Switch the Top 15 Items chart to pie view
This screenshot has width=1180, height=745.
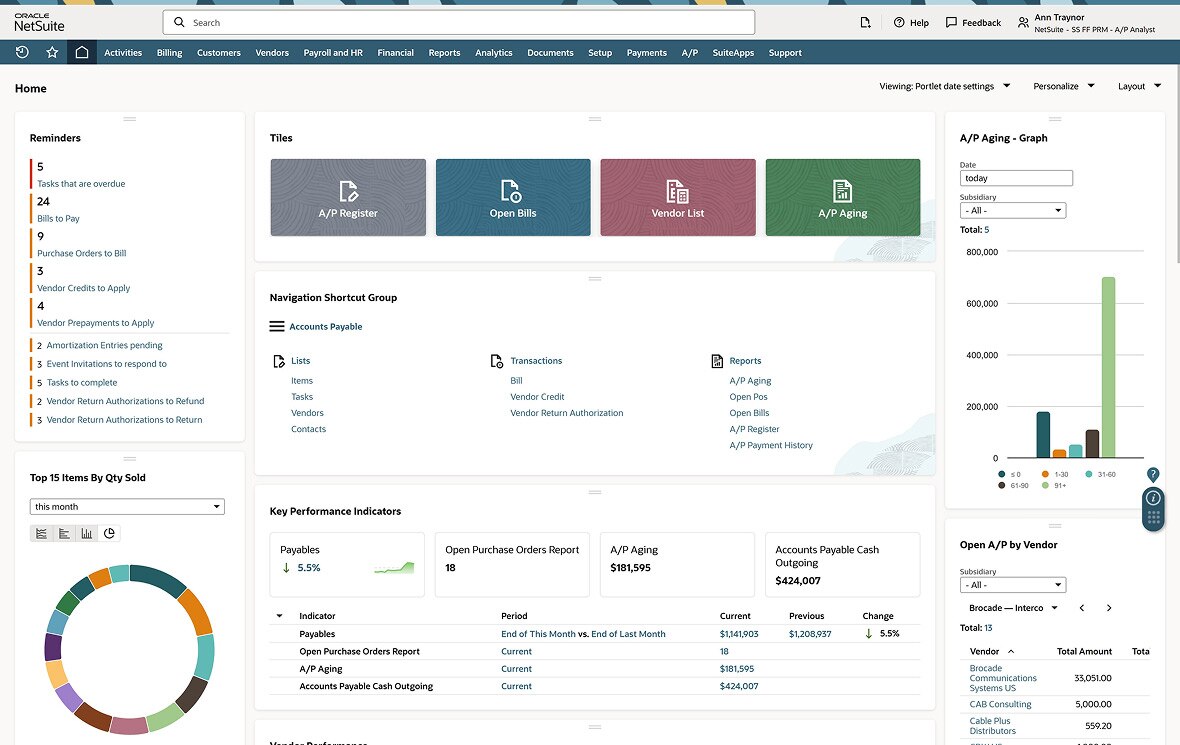click(109, 534)
